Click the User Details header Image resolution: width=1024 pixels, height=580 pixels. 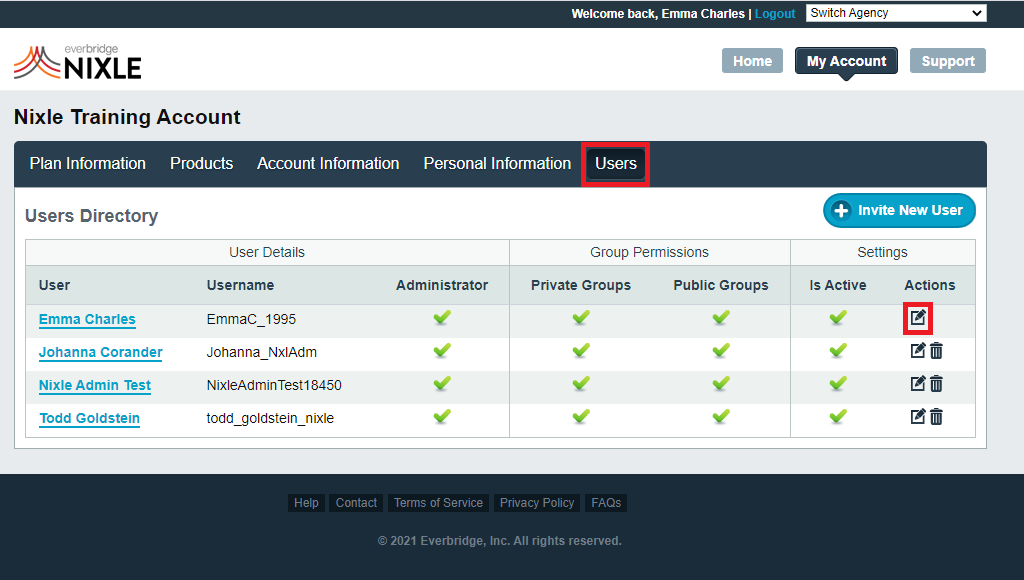(x=266, y=252)
